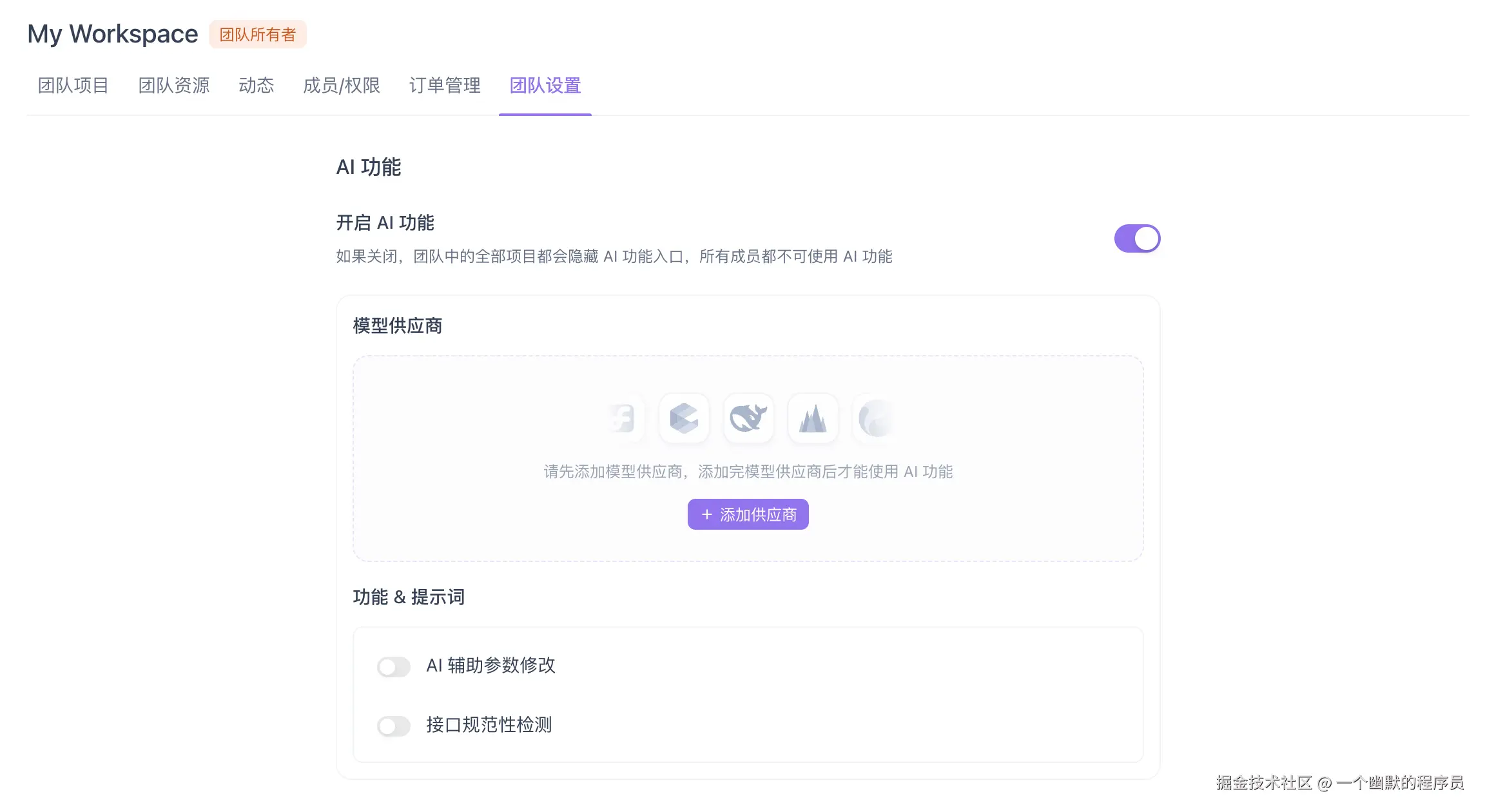The width and height of the screenshot is (1485, 812).
Task: Enable the AI 辅助参数修改 toggle
Action: coord(393,666)
